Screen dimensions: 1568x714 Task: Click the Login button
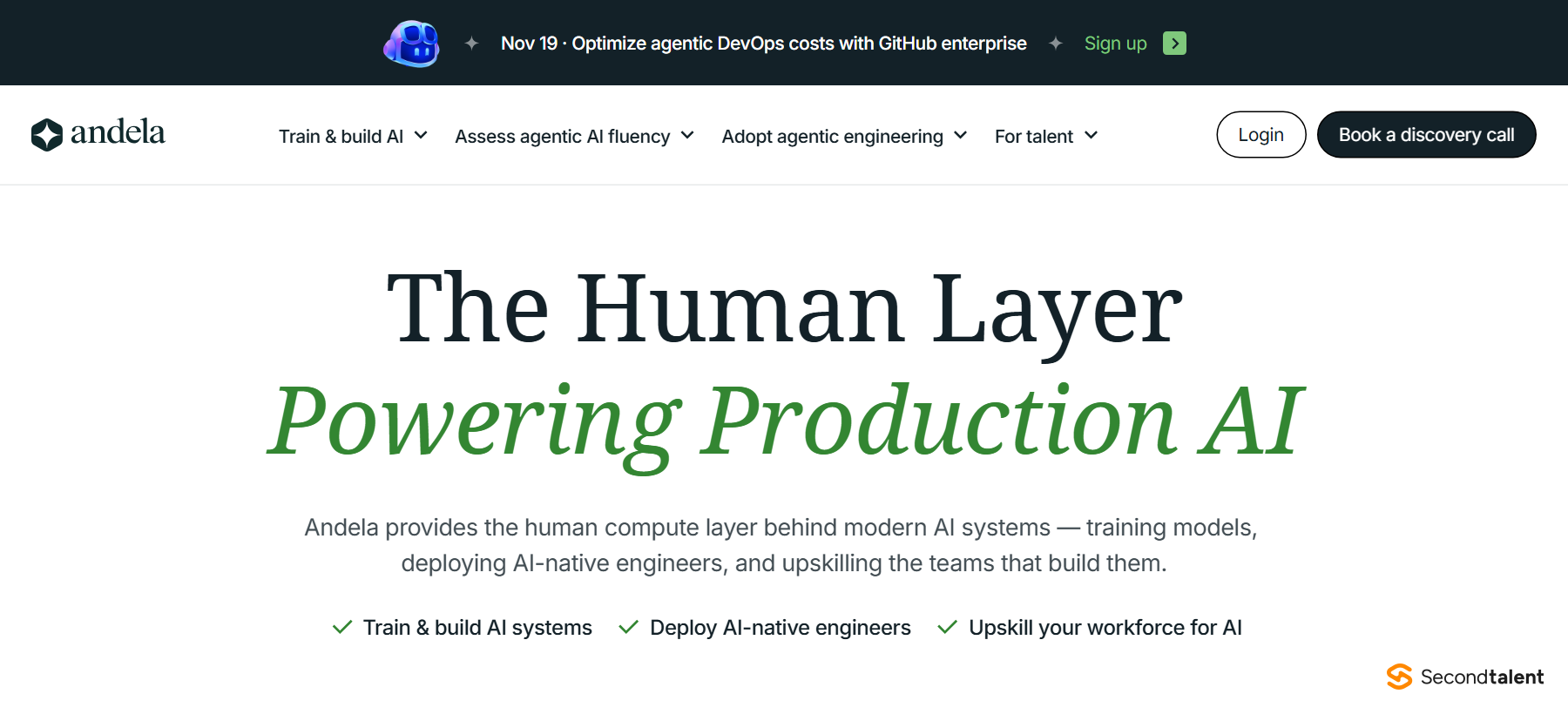click(1260, 135)
